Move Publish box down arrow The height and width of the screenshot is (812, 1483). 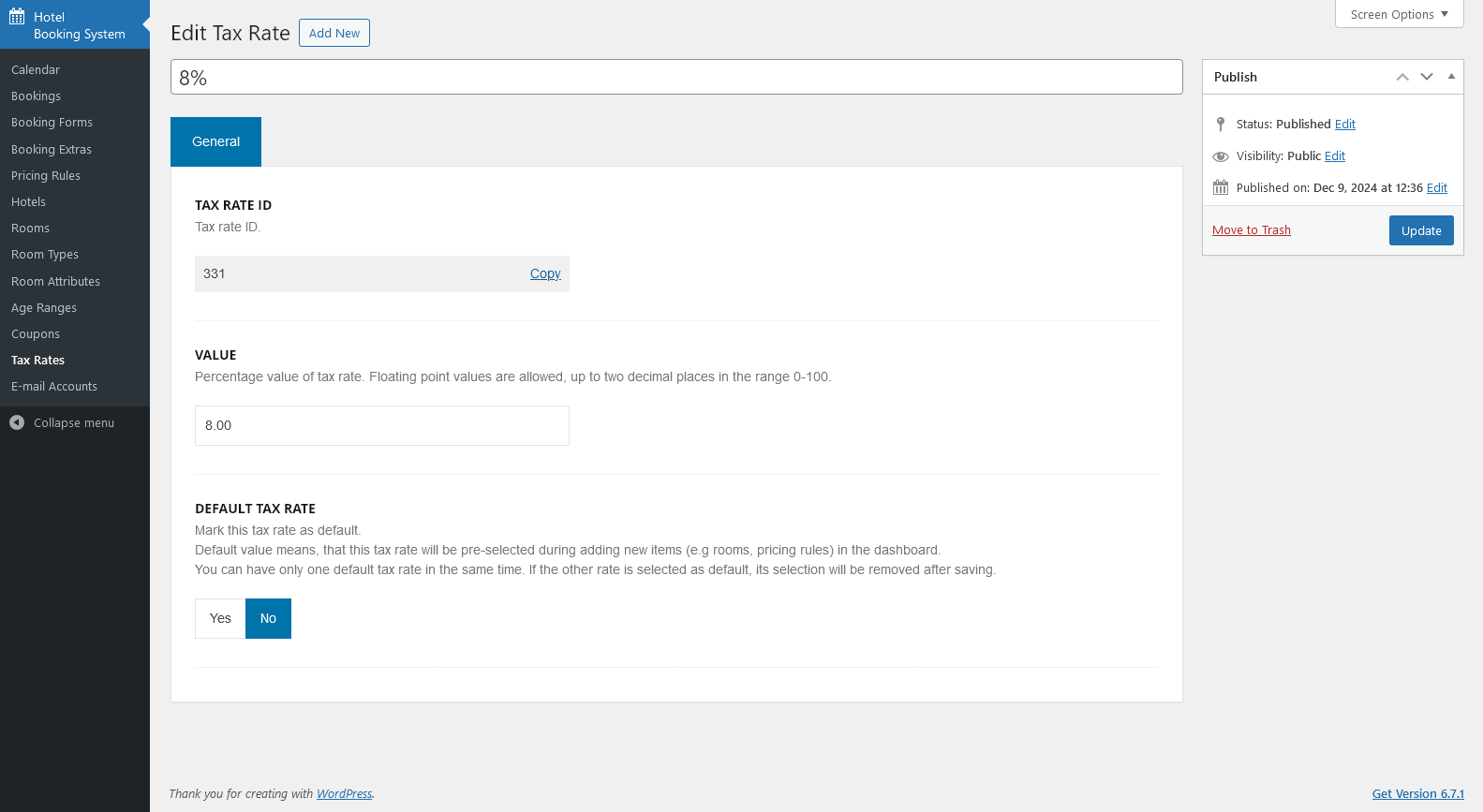tap(1427, 77)
